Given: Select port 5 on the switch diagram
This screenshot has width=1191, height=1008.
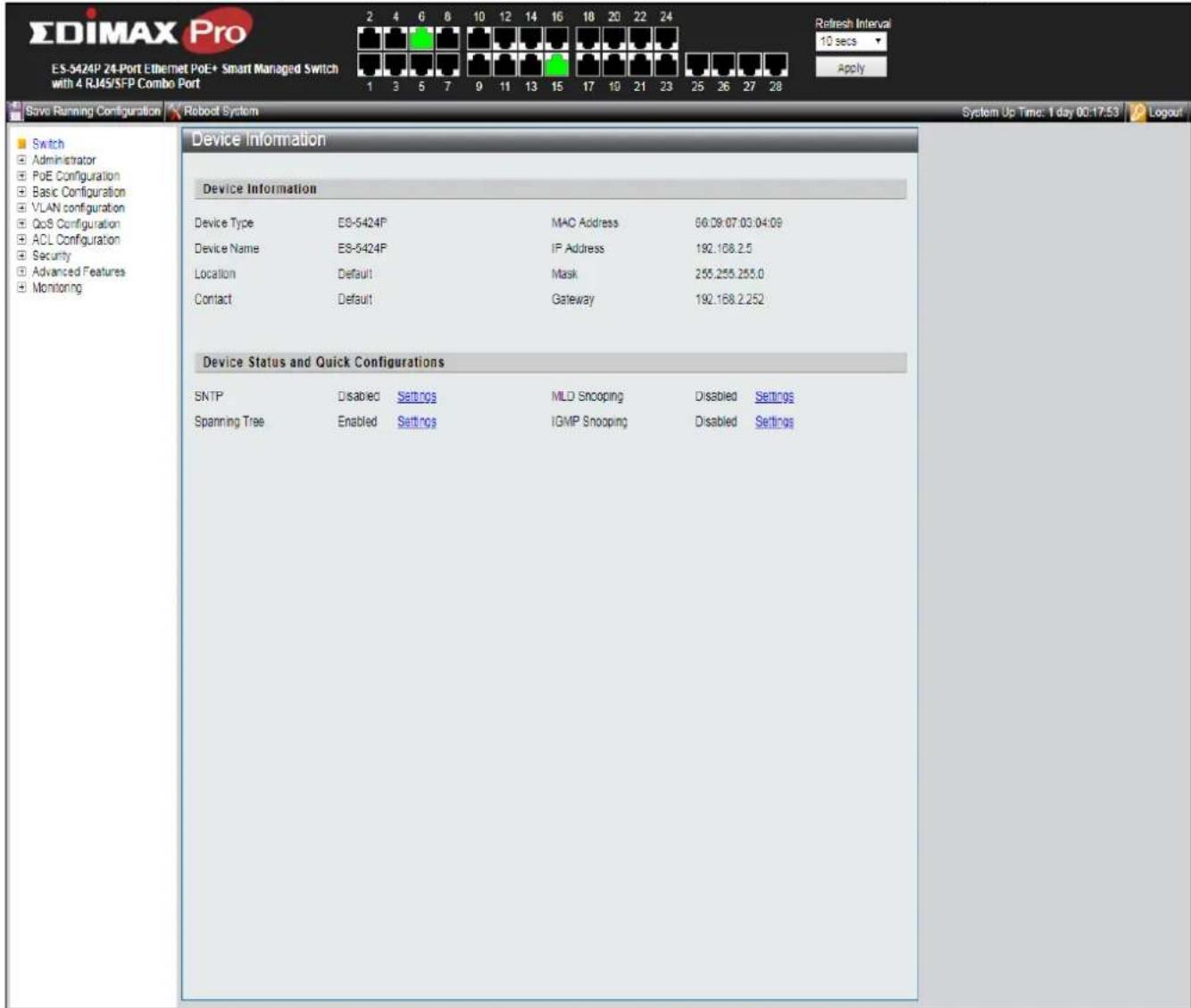Looking at the screenshot, I should pos(421,64).
